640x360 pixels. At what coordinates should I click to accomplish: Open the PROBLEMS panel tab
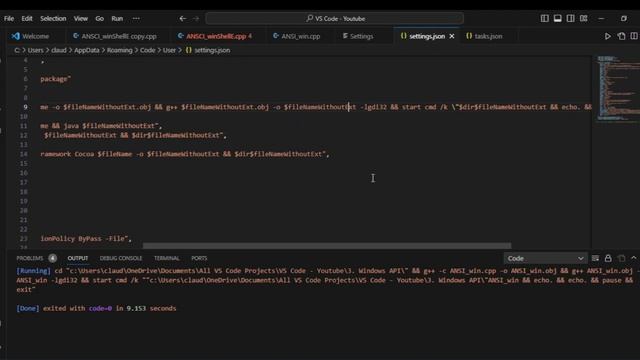tap(29, 258)
